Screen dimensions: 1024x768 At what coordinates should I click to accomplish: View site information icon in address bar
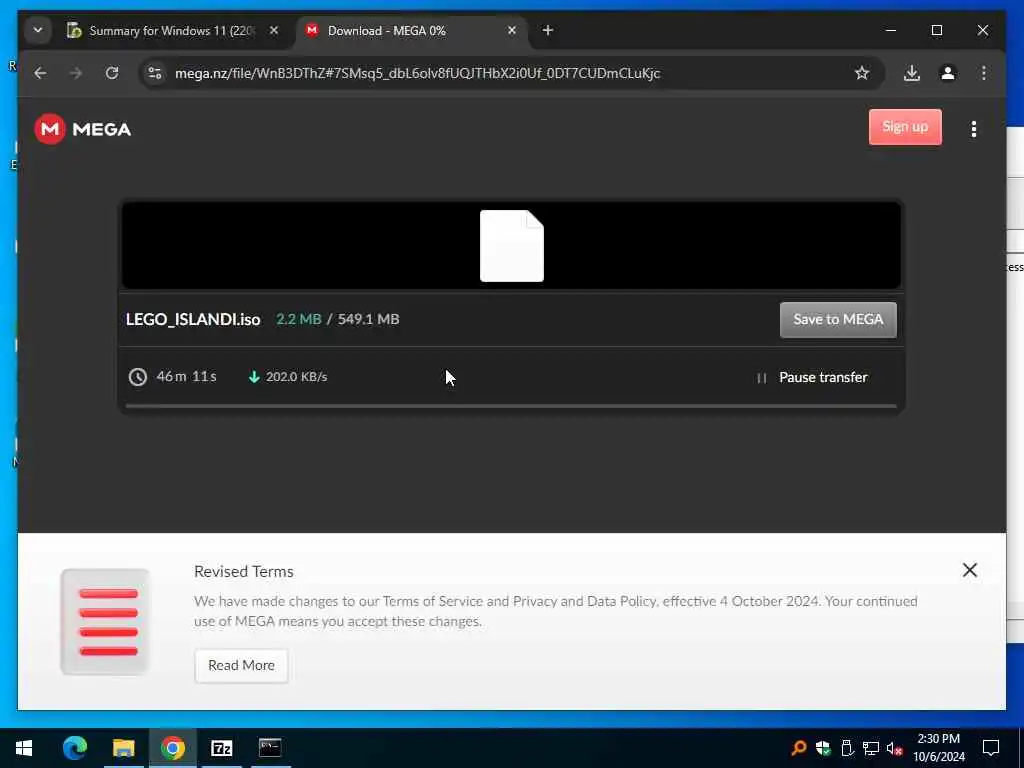(155, 73)
